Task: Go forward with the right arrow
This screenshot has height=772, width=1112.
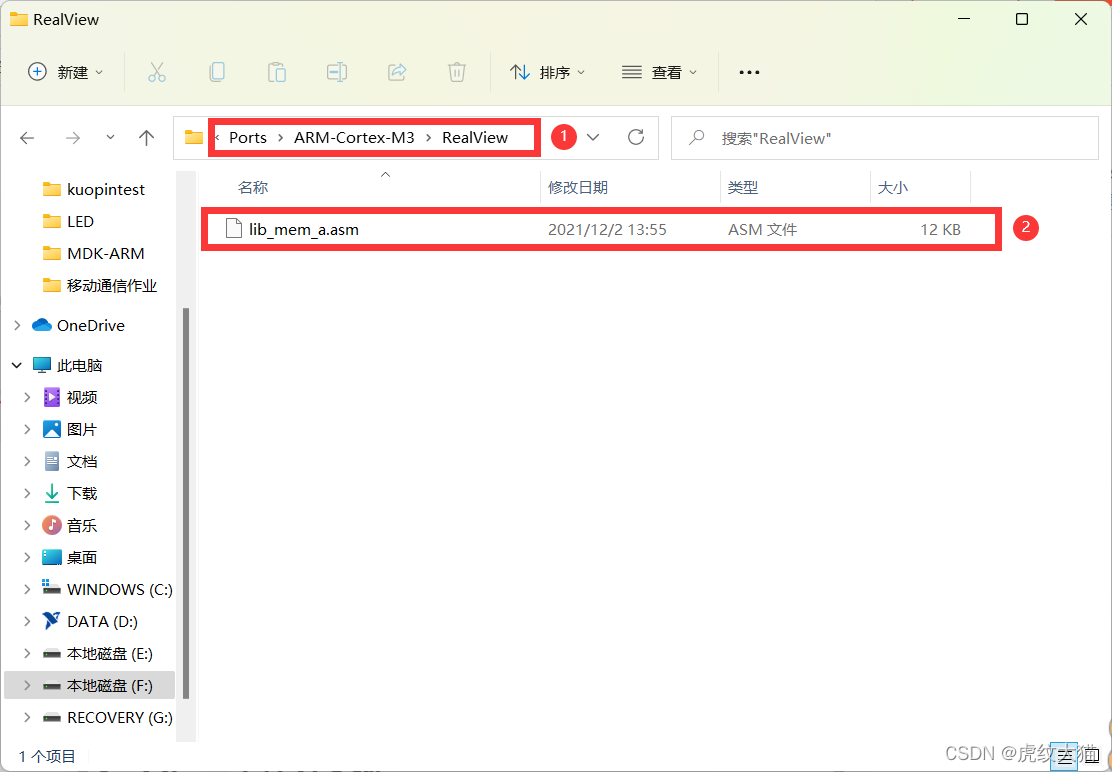Action: click(72, 138)
